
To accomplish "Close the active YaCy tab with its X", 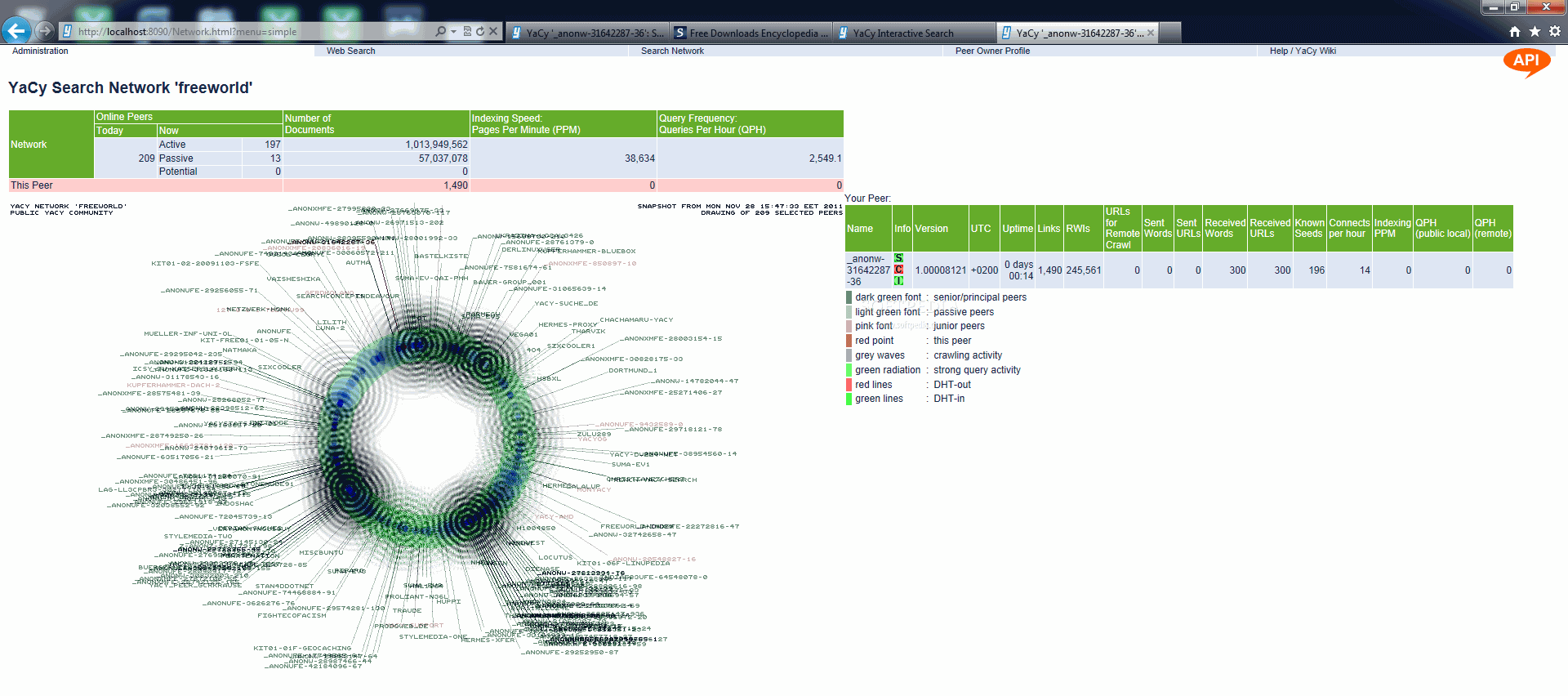I will point(1151,33).
